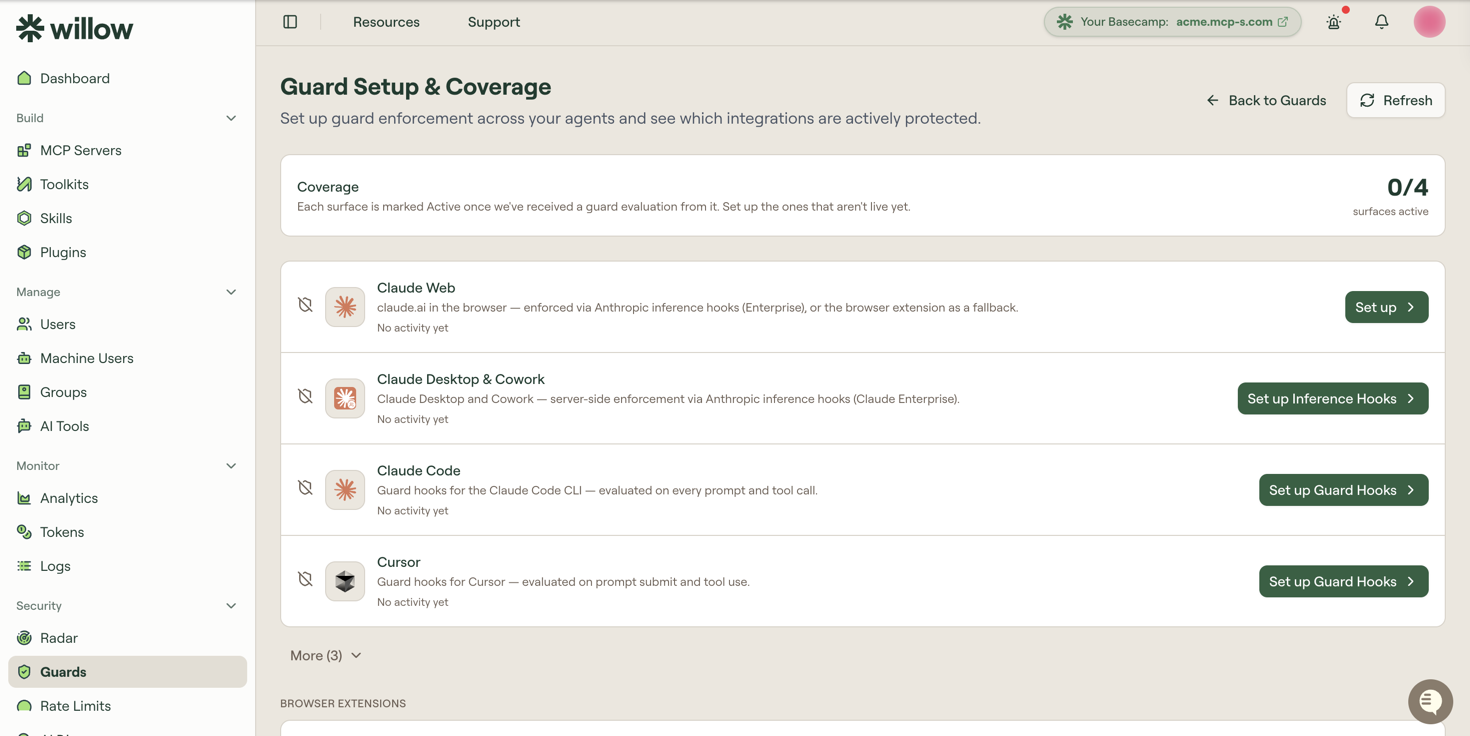The image size is (1470, 736).
Task: Click the Coverage heading
Action: click(328, 187)
